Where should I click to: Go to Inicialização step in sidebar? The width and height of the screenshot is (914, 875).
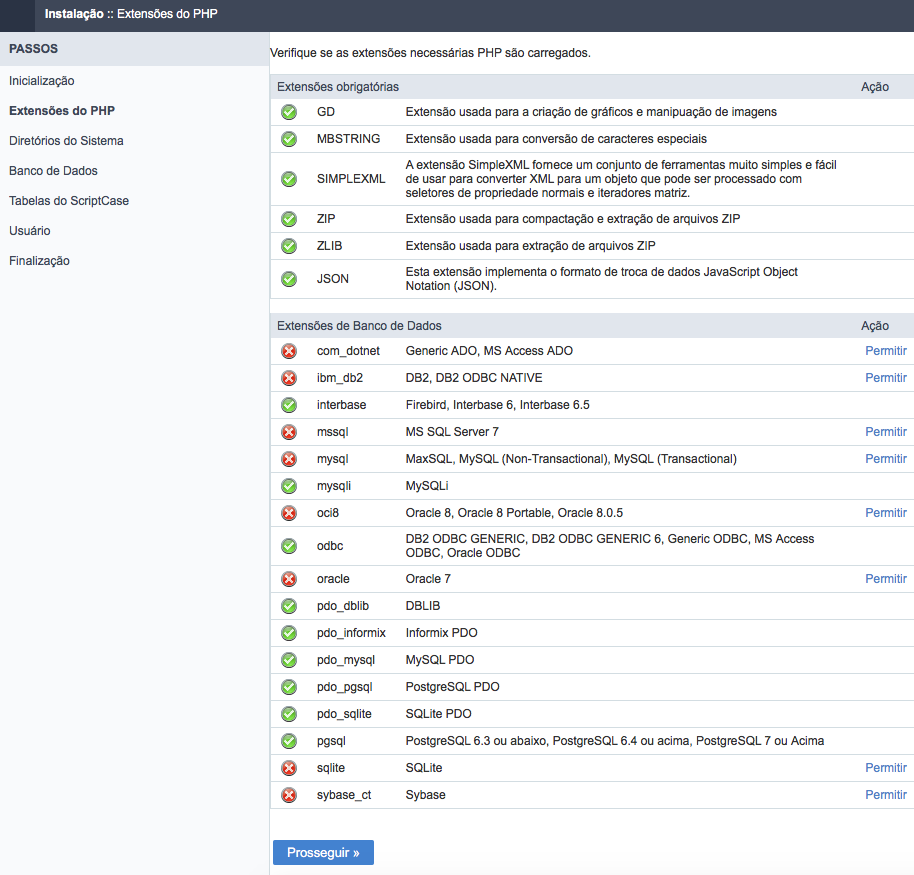[x=42, y=81]
